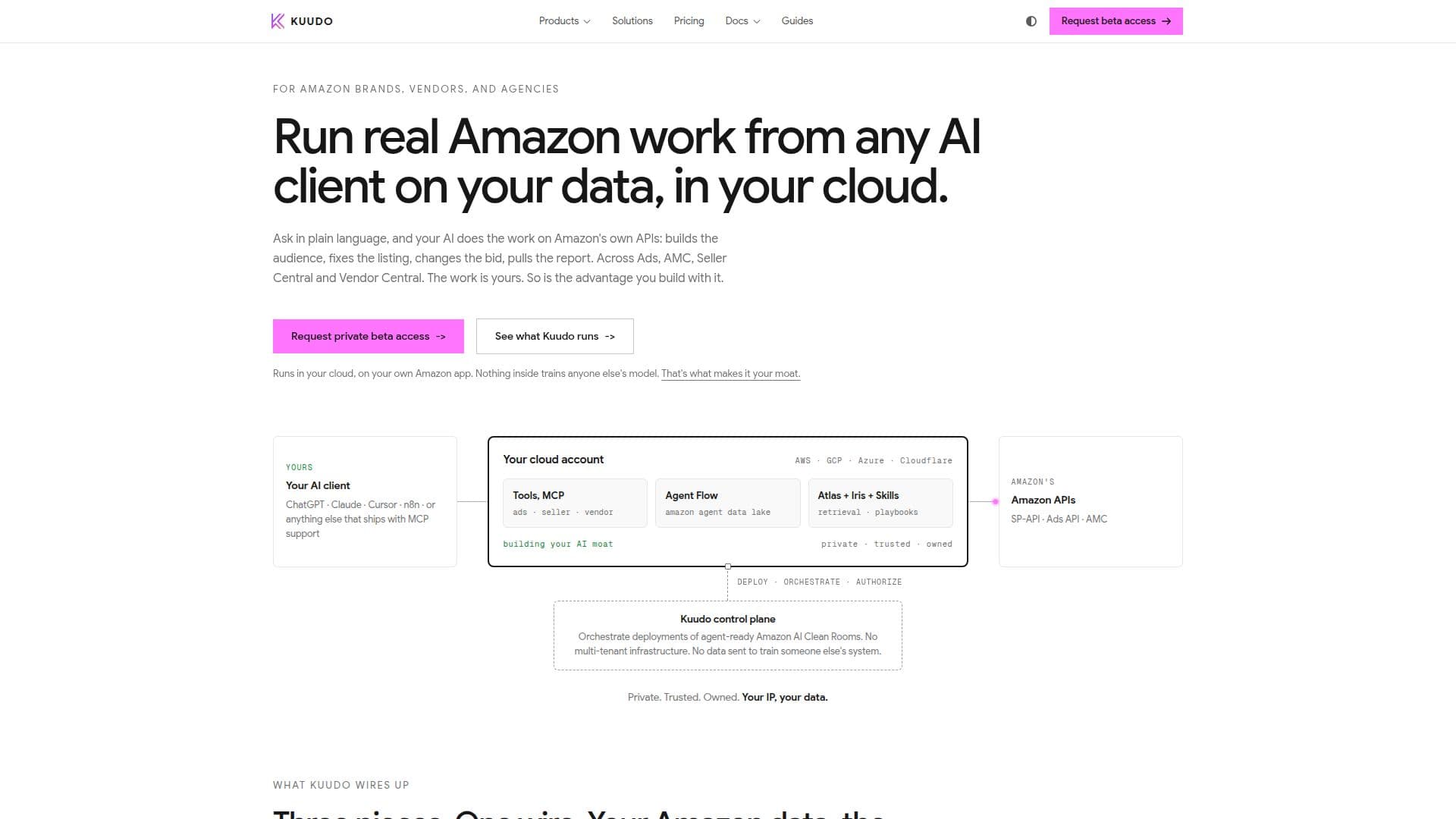Click the pink Amazon APIs connector dot
This screenshot has width=1456, height=819.
point(996,501)
